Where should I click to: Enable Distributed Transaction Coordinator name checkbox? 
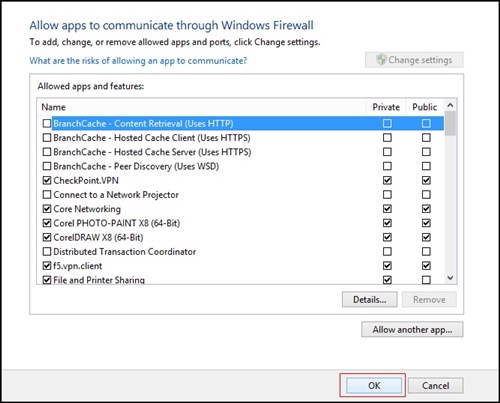[x=47, y=251]
